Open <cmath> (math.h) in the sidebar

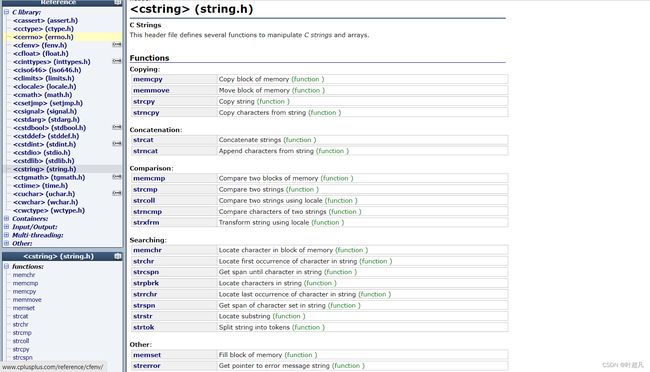pyautogui.click(x=42, y=95)
